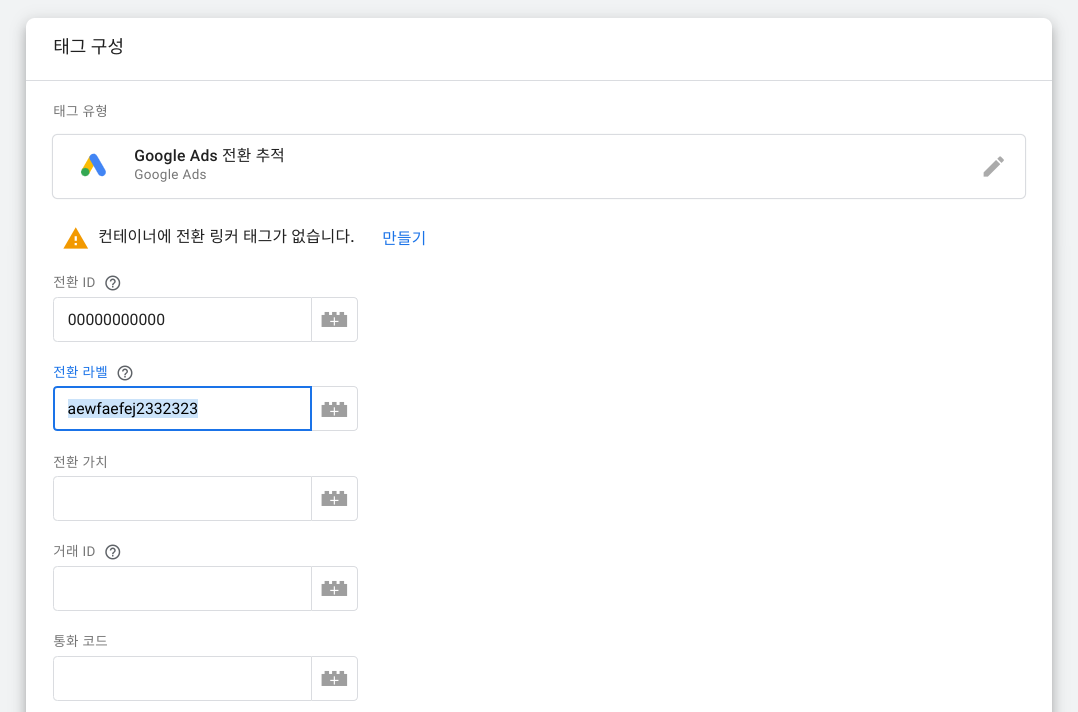This screenshot has width=1078, height=712.
Task: Click the 전환 라벨 input with aewfaefej2332323
Action: 183,409
